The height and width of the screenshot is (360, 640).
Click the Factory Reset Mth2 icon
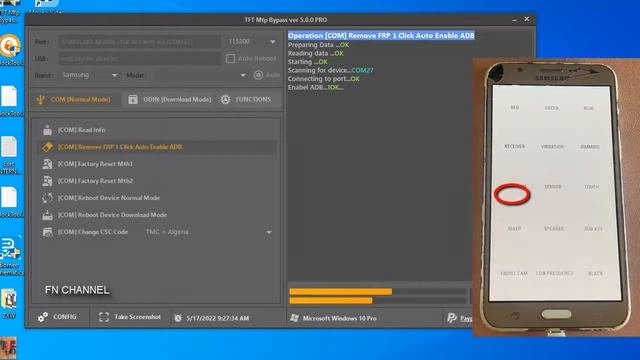coord(47,181)
